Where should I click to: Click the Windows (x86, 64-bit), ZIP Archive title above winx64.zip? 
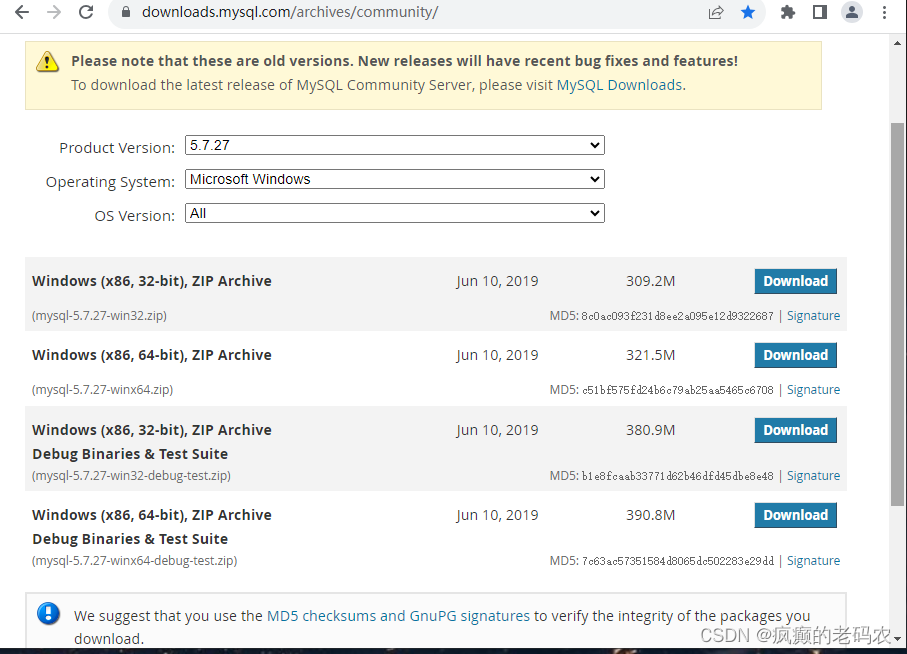point(152,355)
